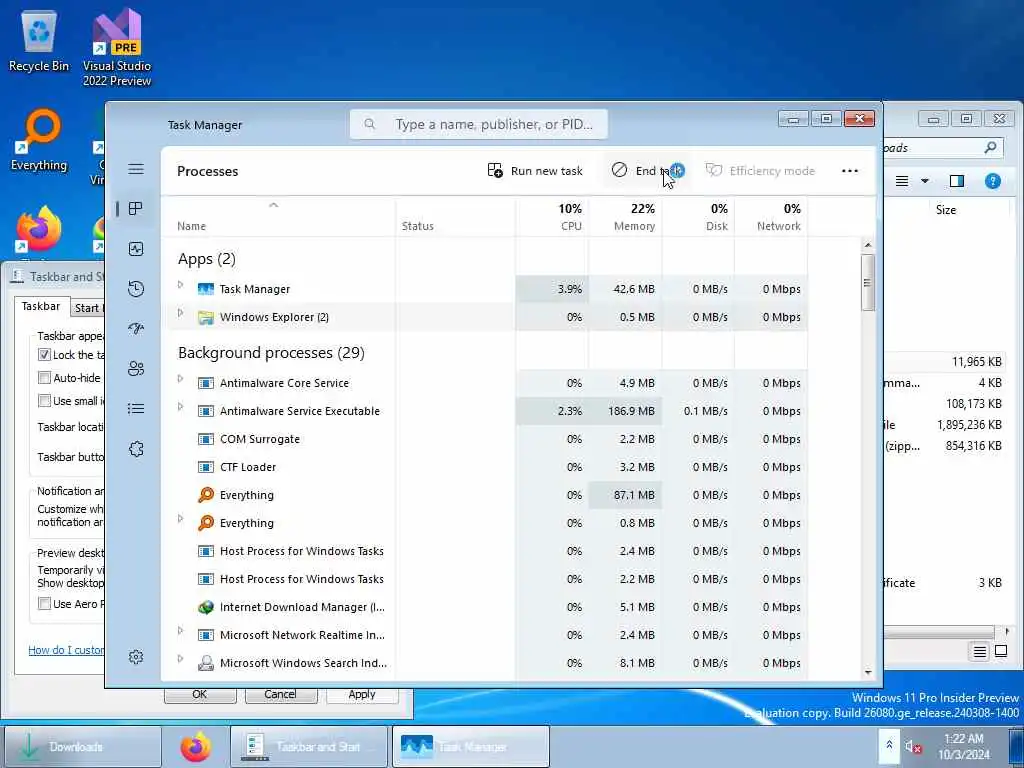The image size is (1024, 768).
Task: Switch Explorer to large icons view
Action: tap(1001, 652)
